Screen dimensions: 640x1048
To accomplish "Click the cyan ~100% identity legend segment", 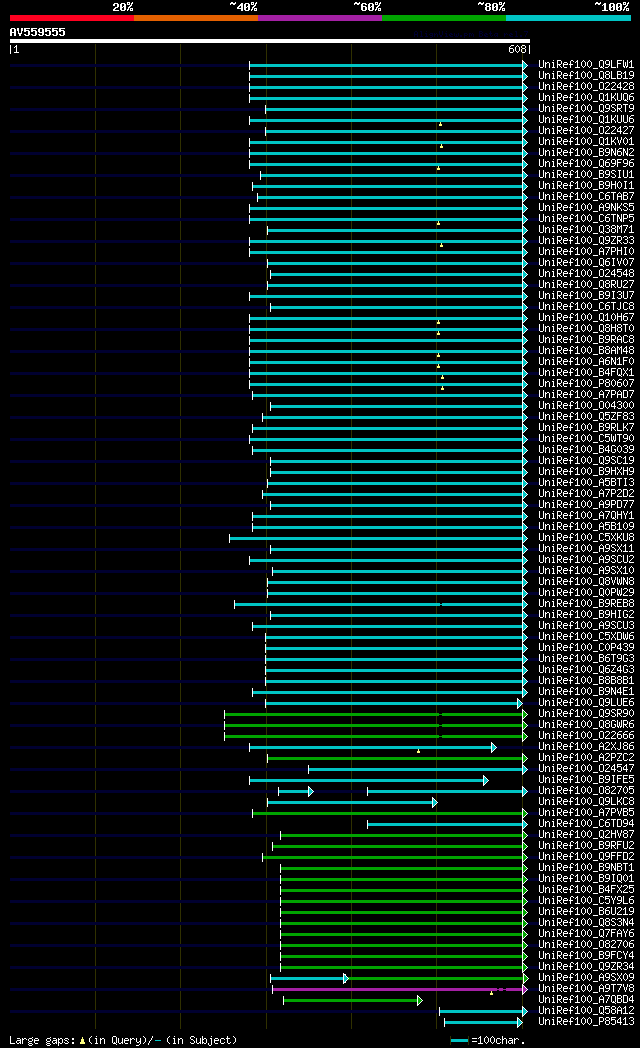I will [x=568, y=18].
